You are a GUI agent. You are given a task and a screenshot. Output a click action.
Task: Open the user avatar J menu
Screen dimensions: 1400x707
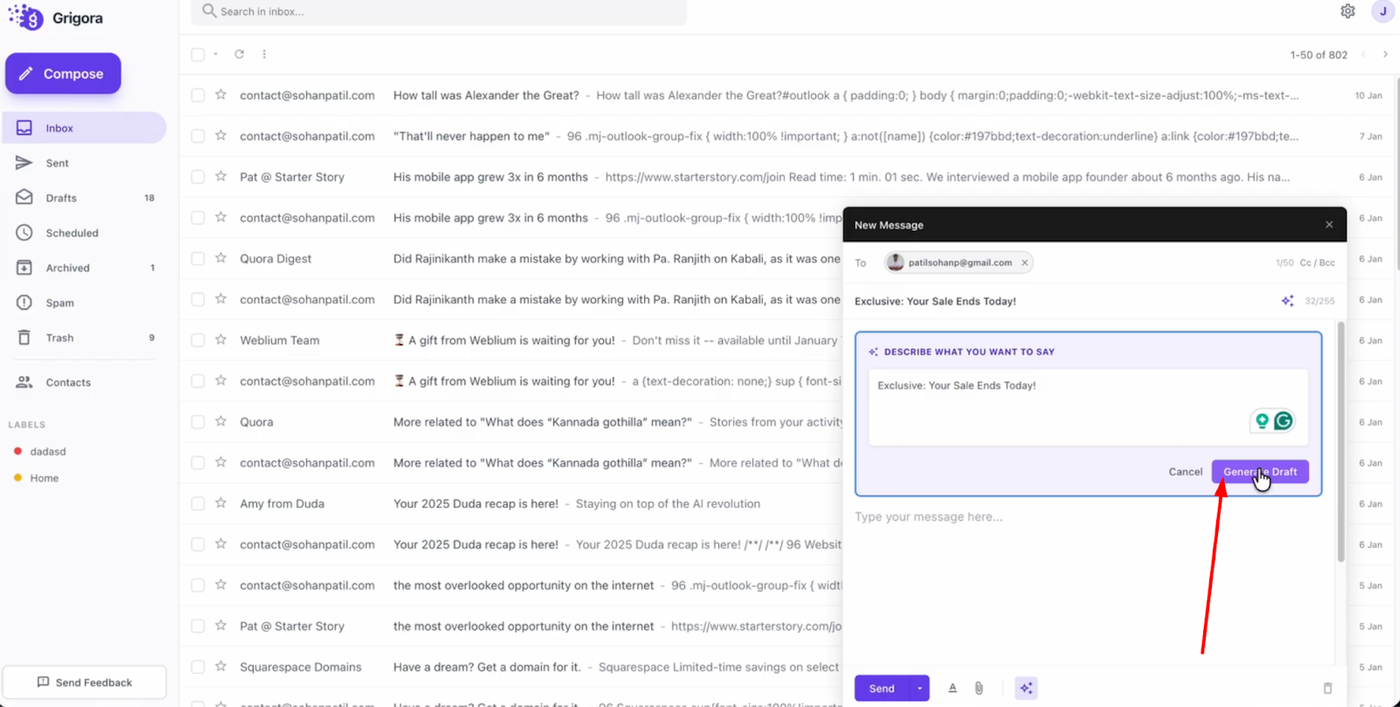coord(1385,11)
